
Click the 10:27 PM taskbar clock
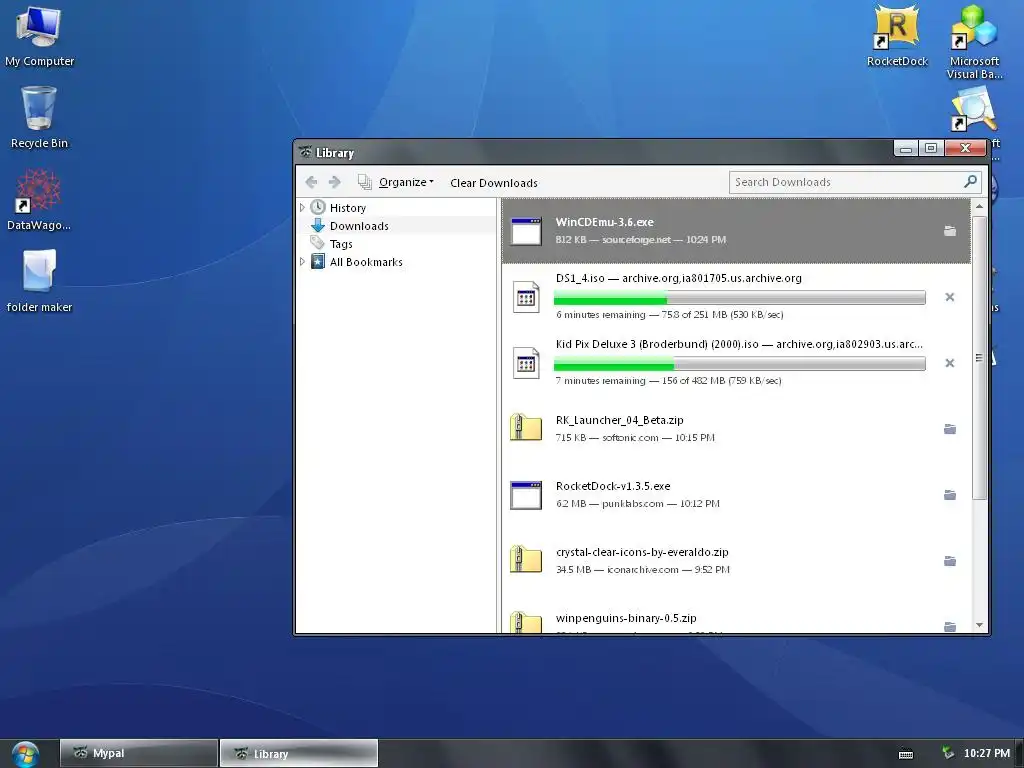(x=987, y=753)
